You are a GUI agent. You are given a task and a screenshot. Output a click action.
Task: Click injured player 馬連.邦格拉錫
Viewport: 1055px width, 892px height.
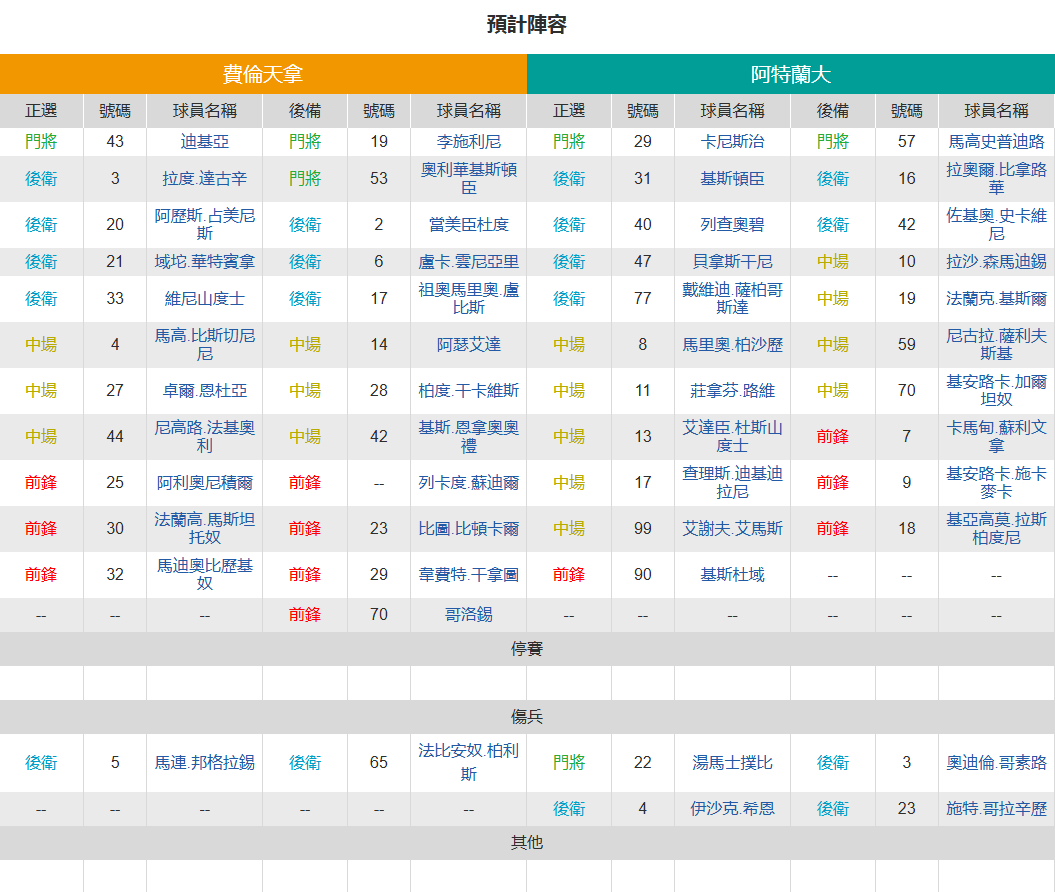[x=205, y=763]
